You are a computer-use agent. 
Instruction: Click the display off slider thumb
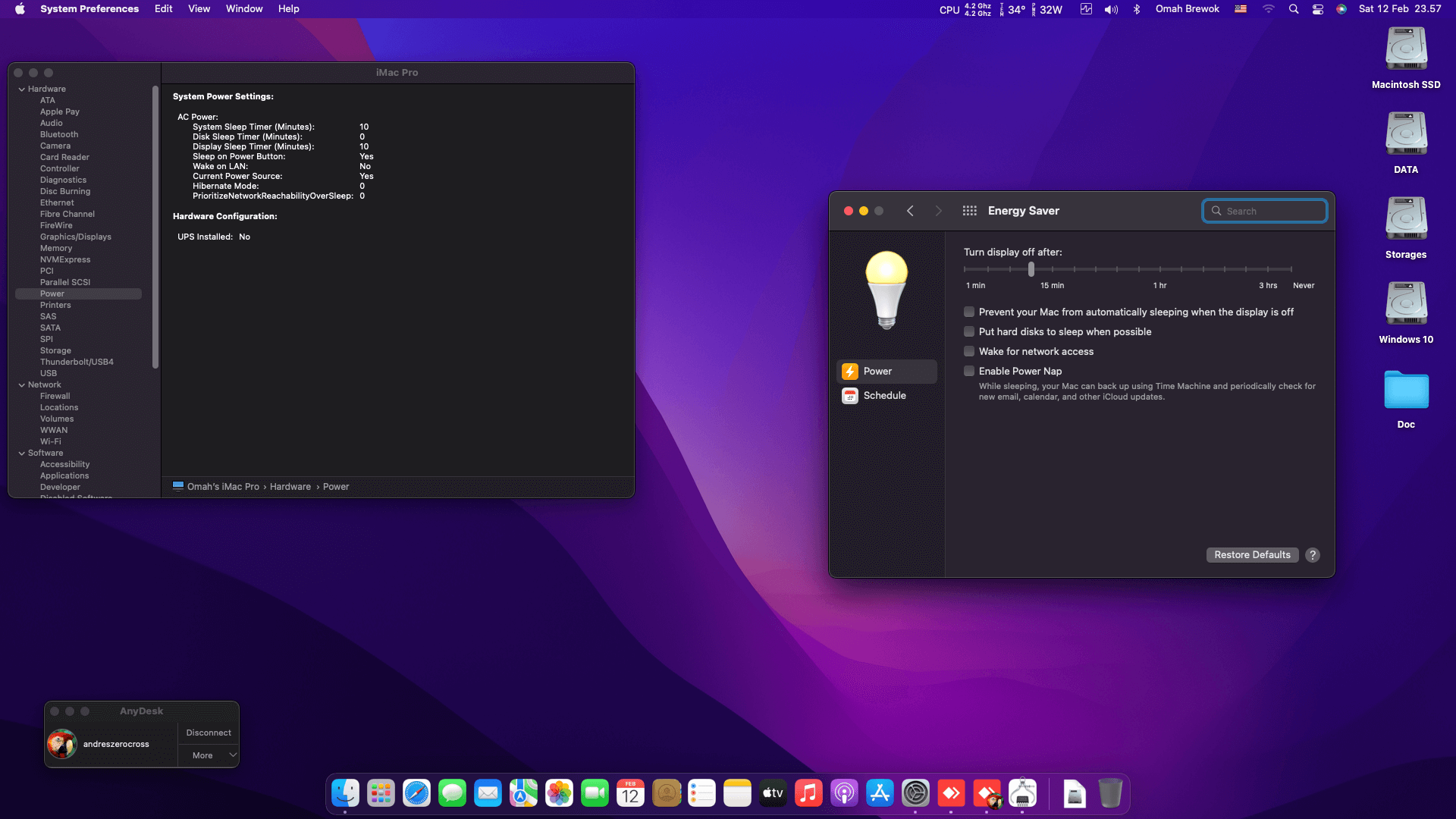click(x=1031, y=269)
